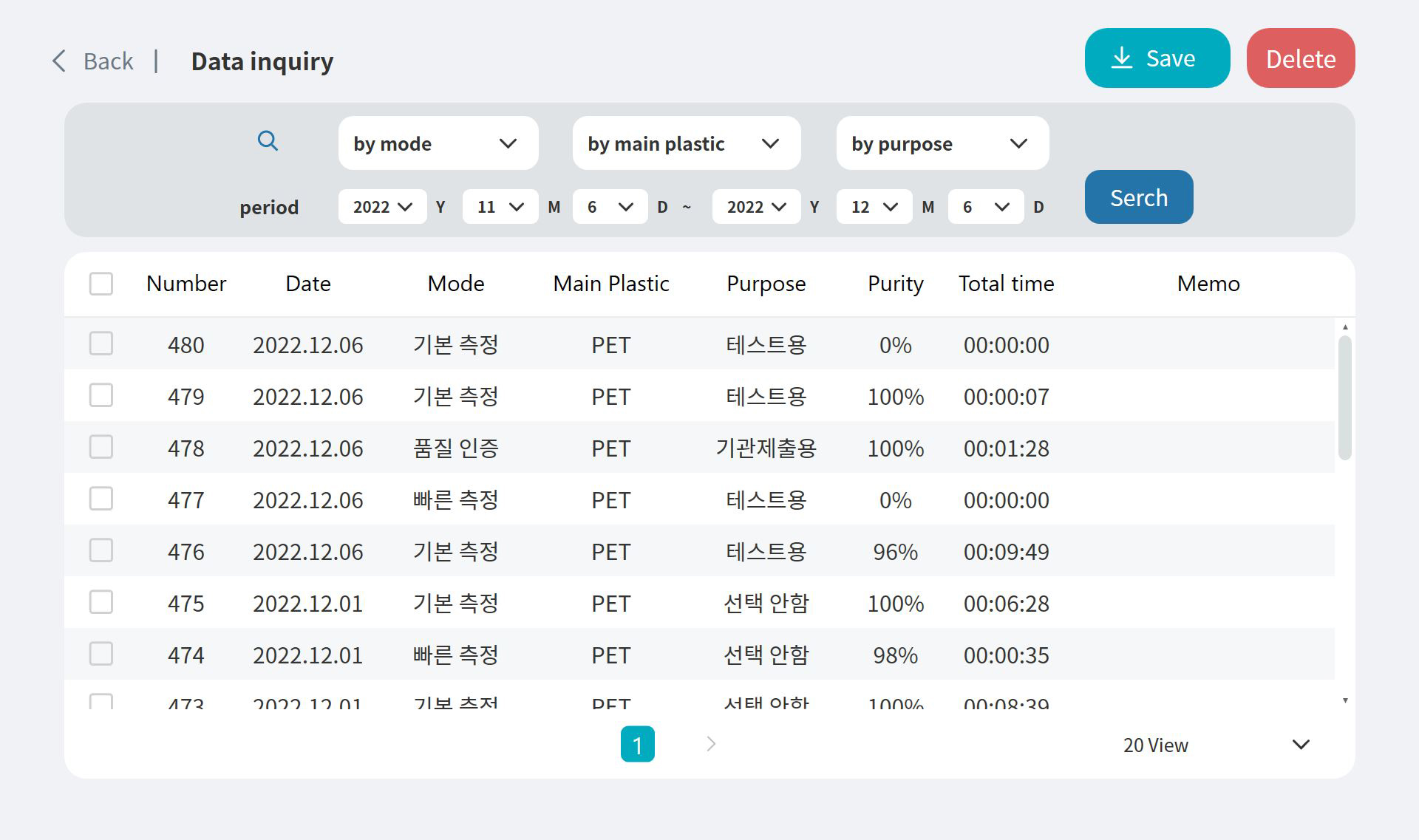Screen dimensions: 1419x840
Task: Open 20 View chevron dropdown
Action: 1301,745
